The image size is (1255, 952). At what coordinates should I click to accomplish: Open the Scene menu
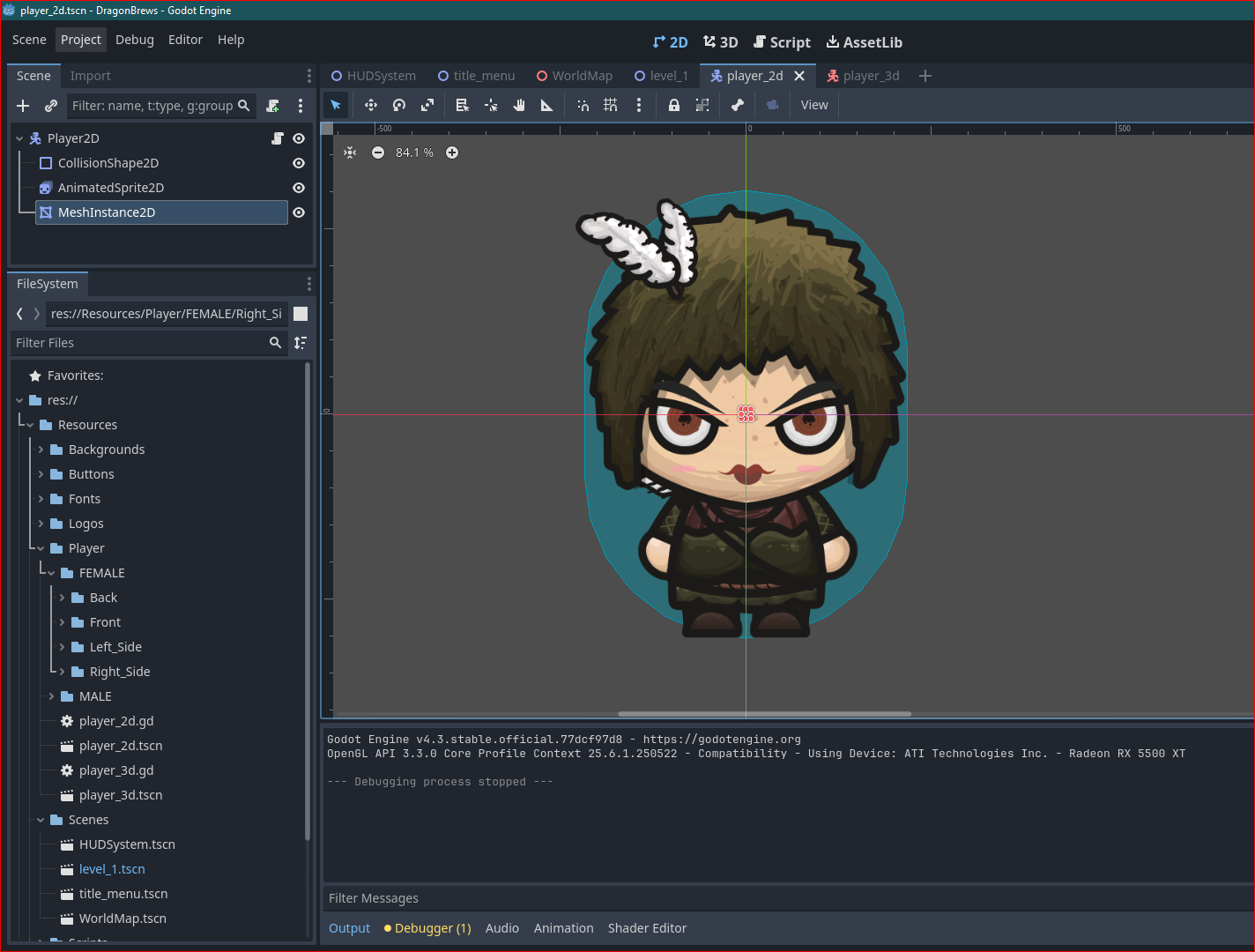click(x=29, y=40)
